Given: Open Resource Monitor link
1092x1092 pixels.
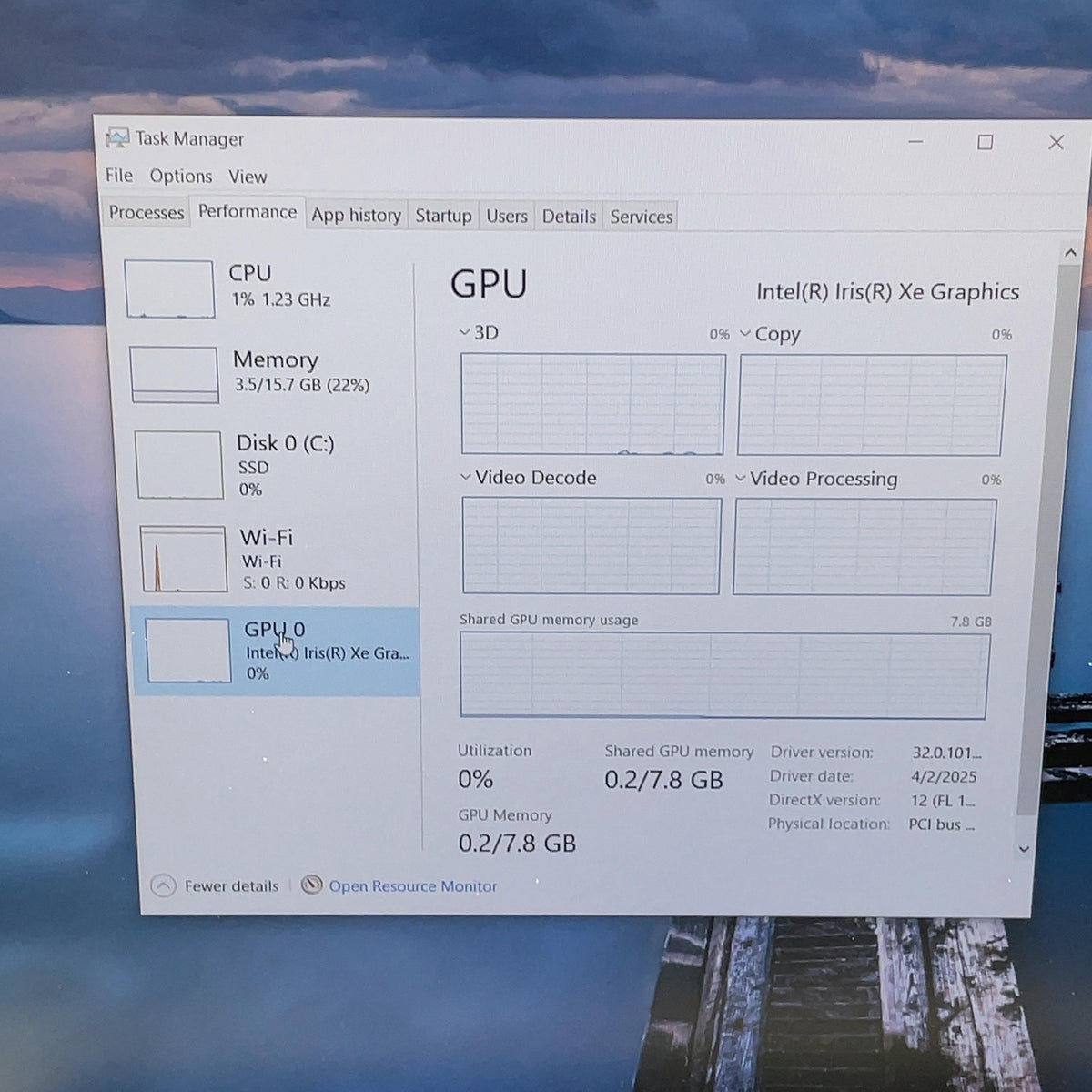Looking at the screenshot, I should pyautogui.click(x=413, y=886).
